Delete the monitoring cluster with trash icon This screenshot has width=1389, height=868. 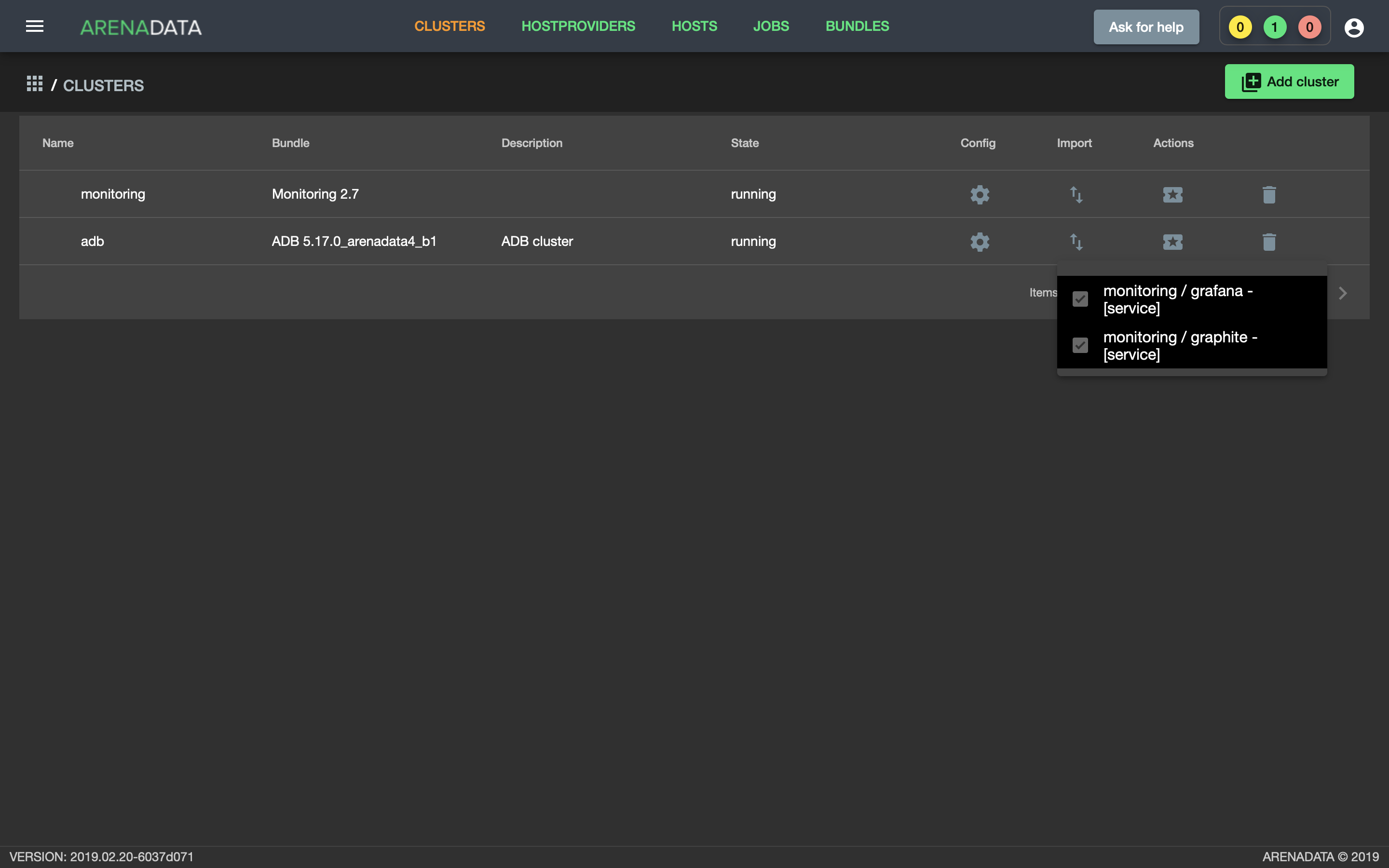coord(1269,195)
